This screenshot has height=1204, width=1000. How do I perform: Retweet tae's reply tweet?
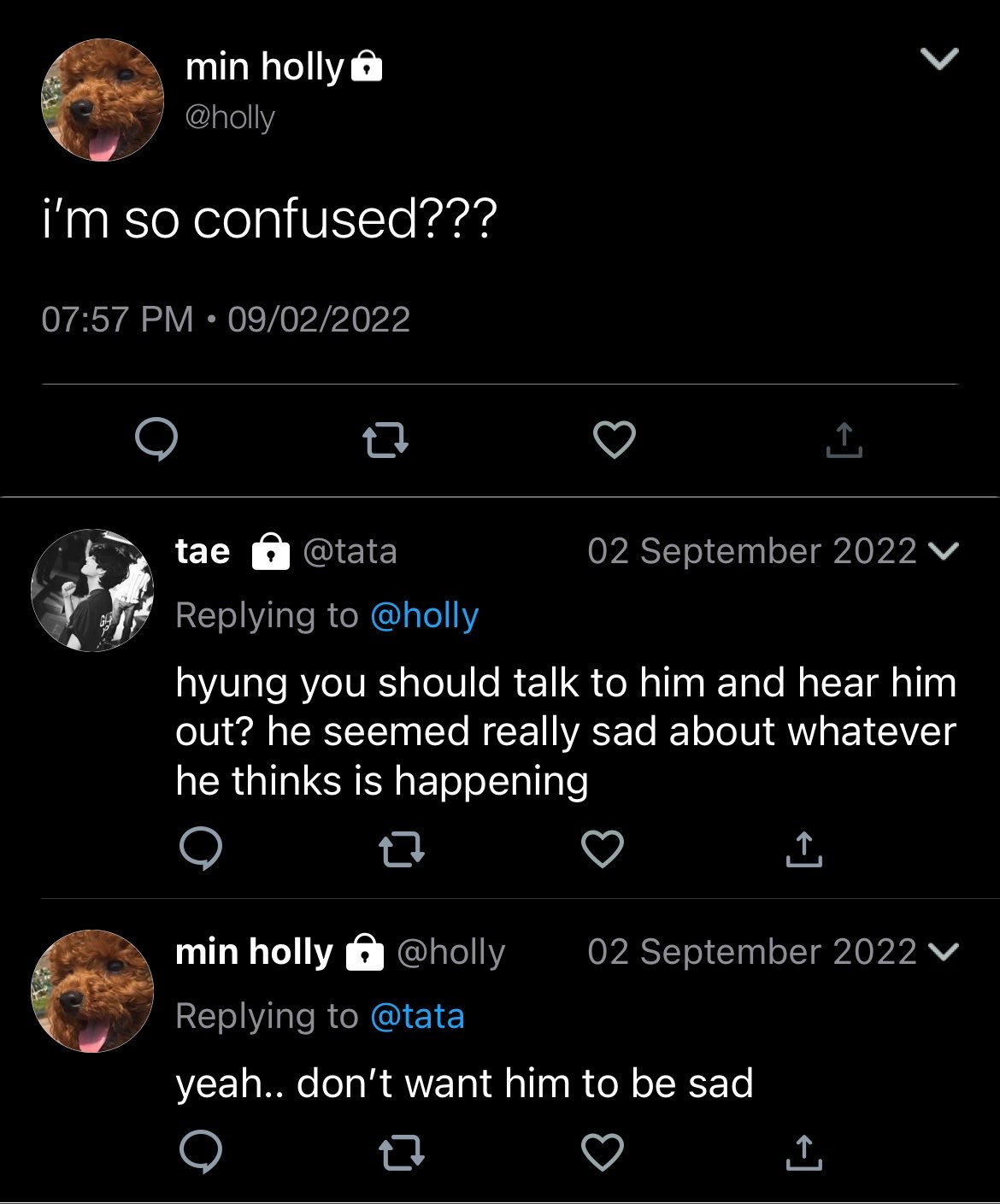click(x=402, y=850)
